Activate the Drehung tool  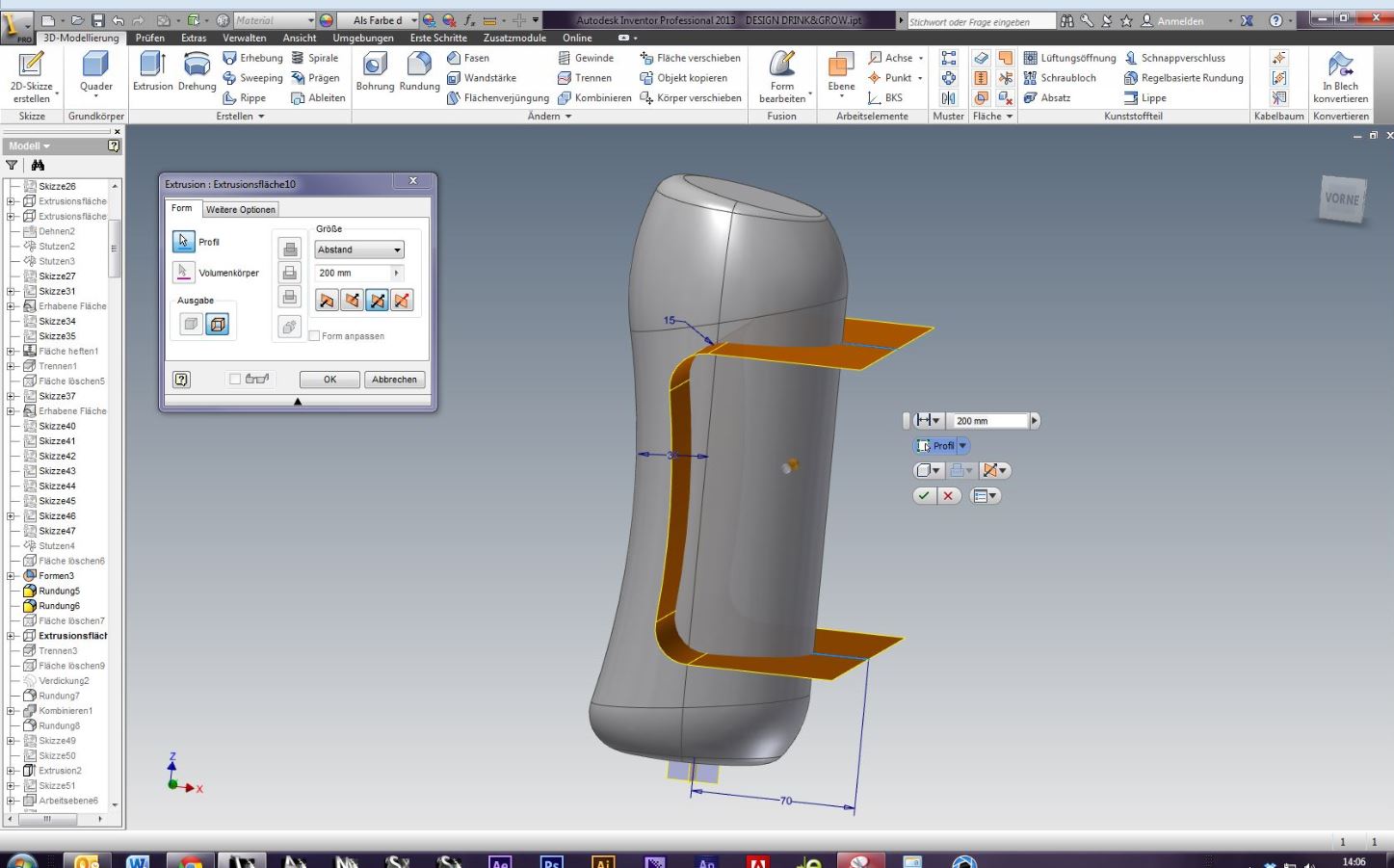click(197, 72)
